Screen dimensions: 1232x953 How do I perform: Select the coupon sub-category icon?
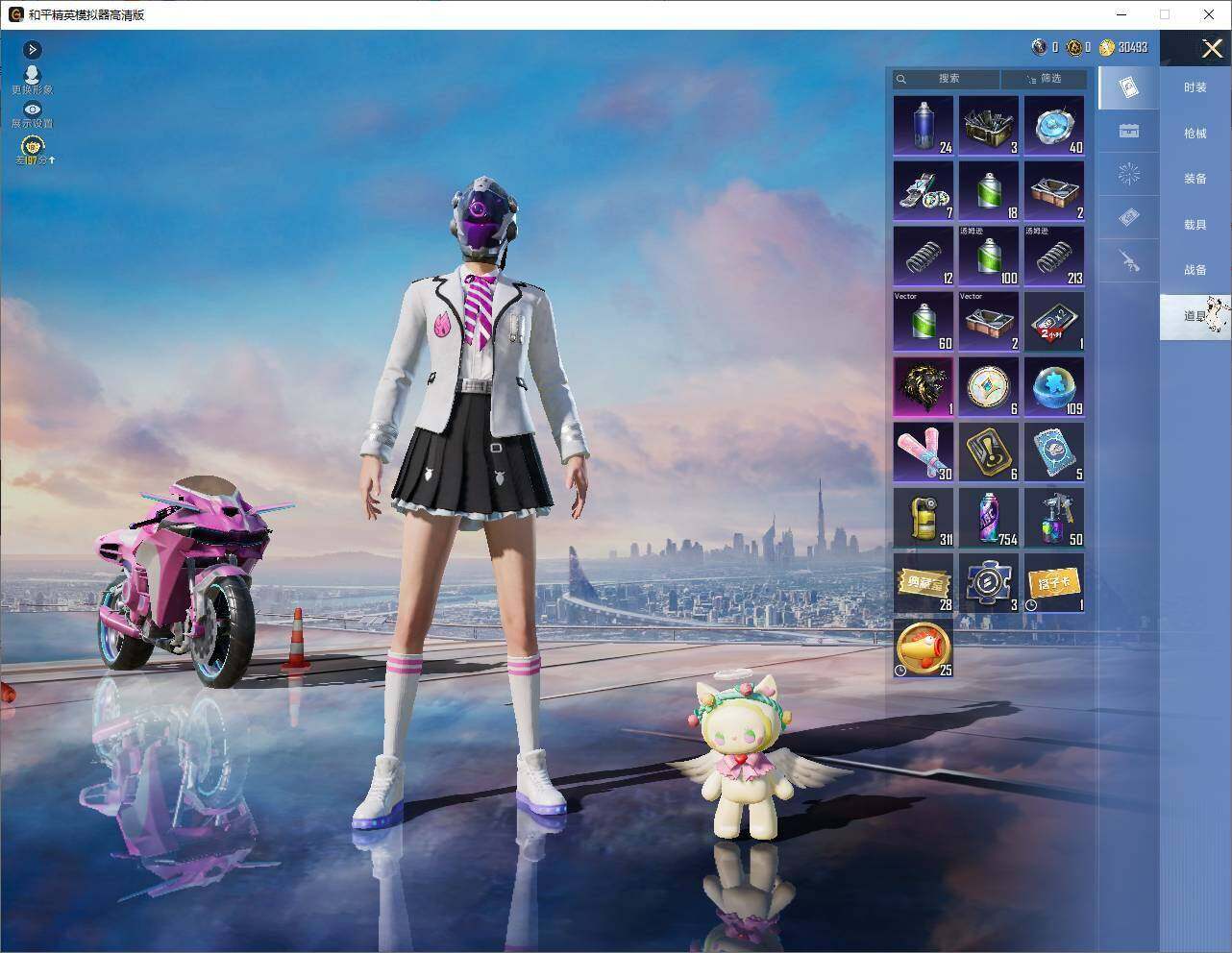click(1129, 218)
